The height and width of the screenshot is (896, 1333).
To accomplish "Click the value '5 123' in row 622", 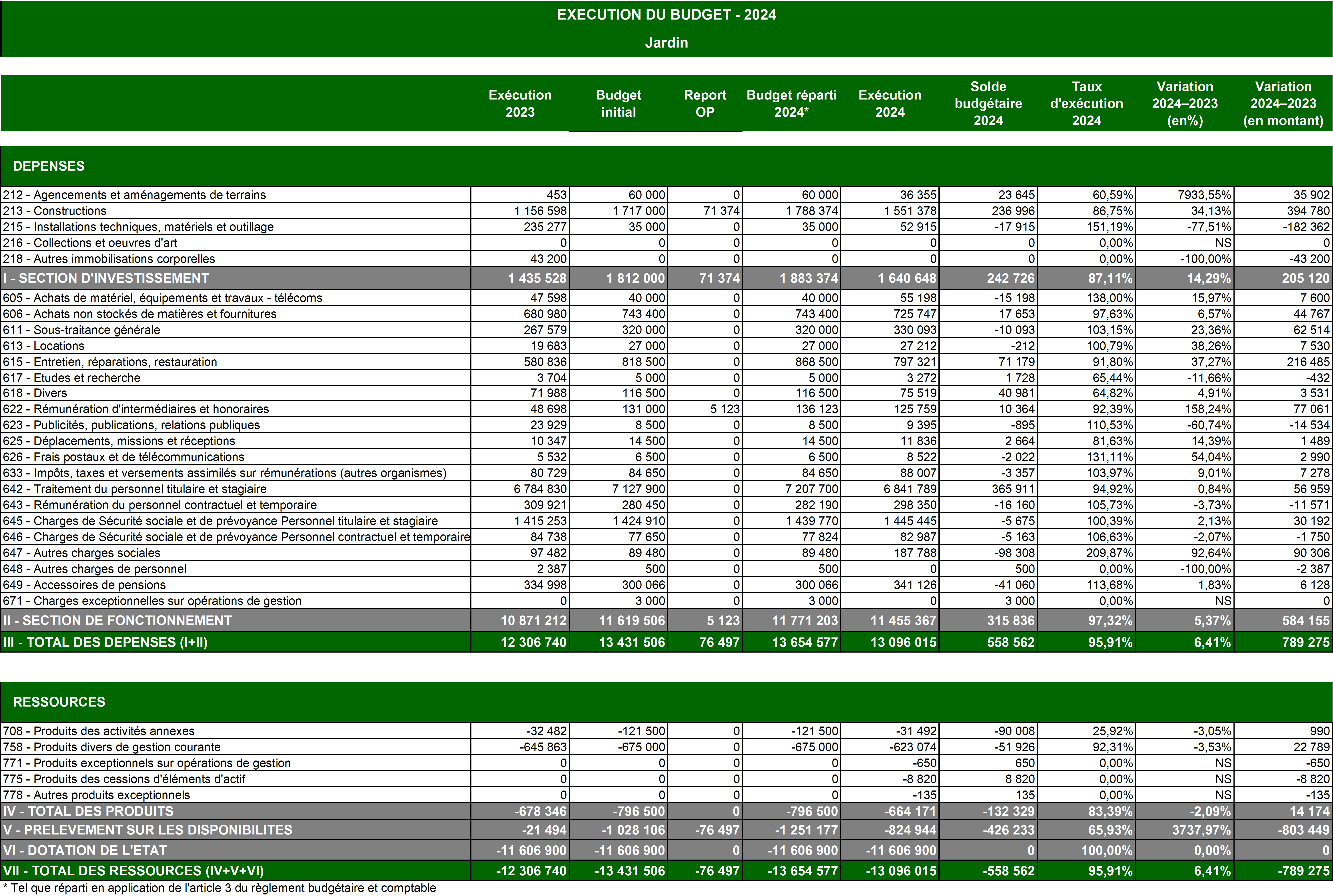I will click(725, 409).
